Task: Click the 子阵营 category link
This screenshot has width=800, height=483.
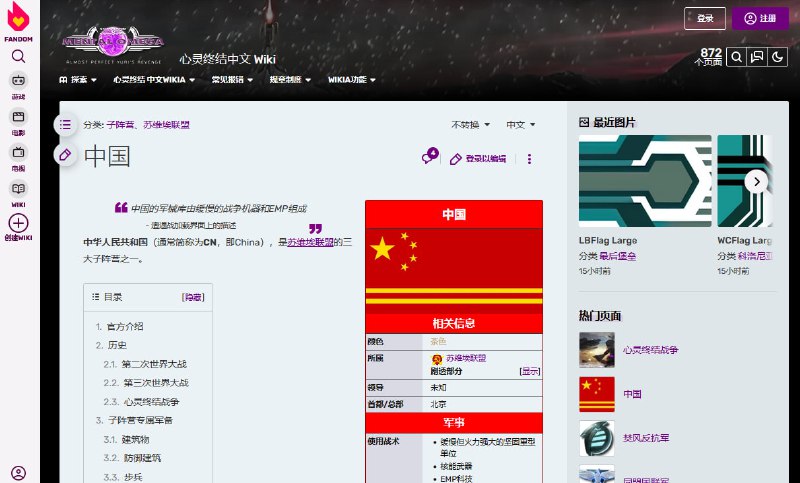Action: (x=120, y=124)
